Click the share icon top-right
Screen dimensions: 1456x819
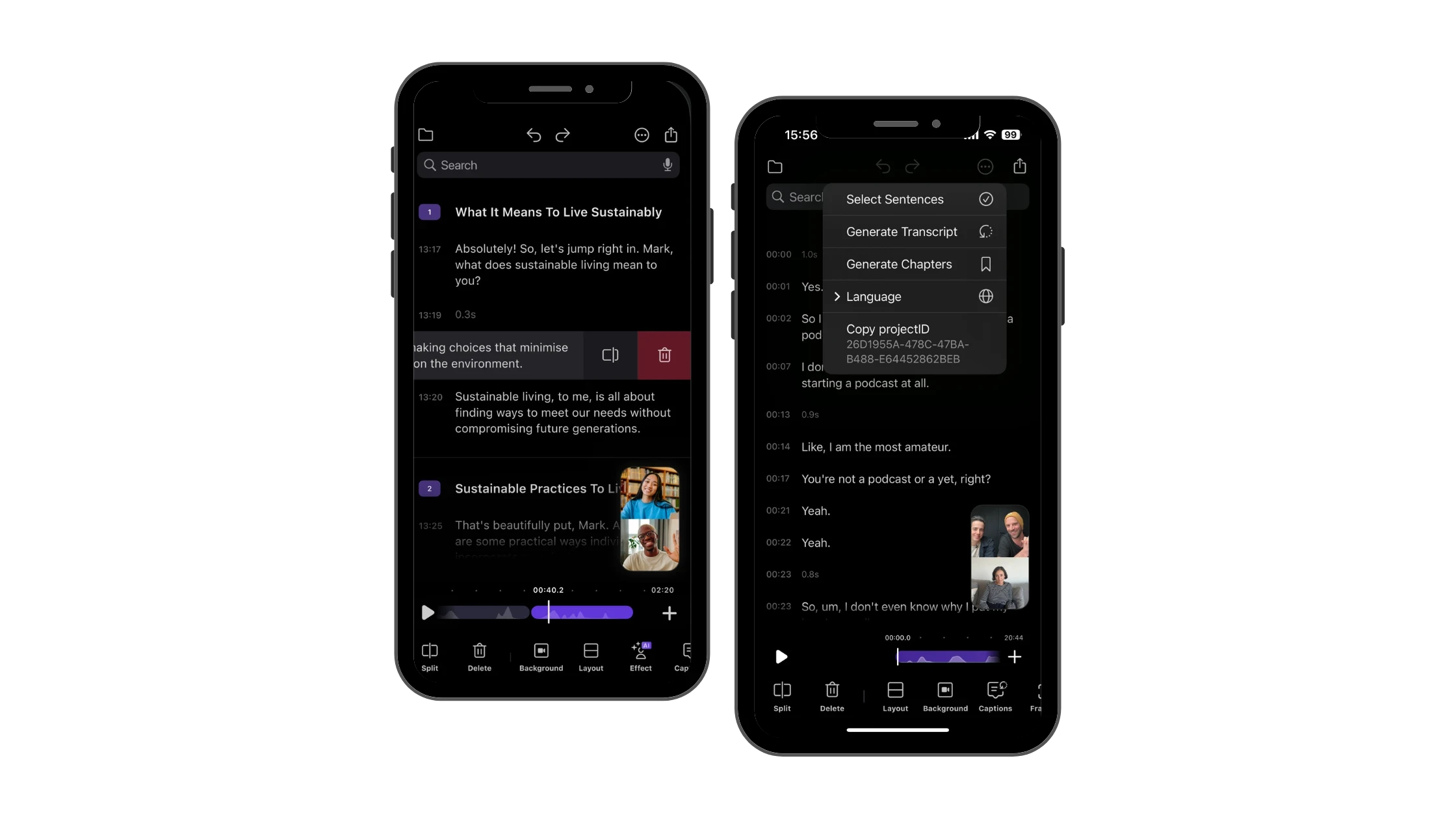tap(1020, 166)
